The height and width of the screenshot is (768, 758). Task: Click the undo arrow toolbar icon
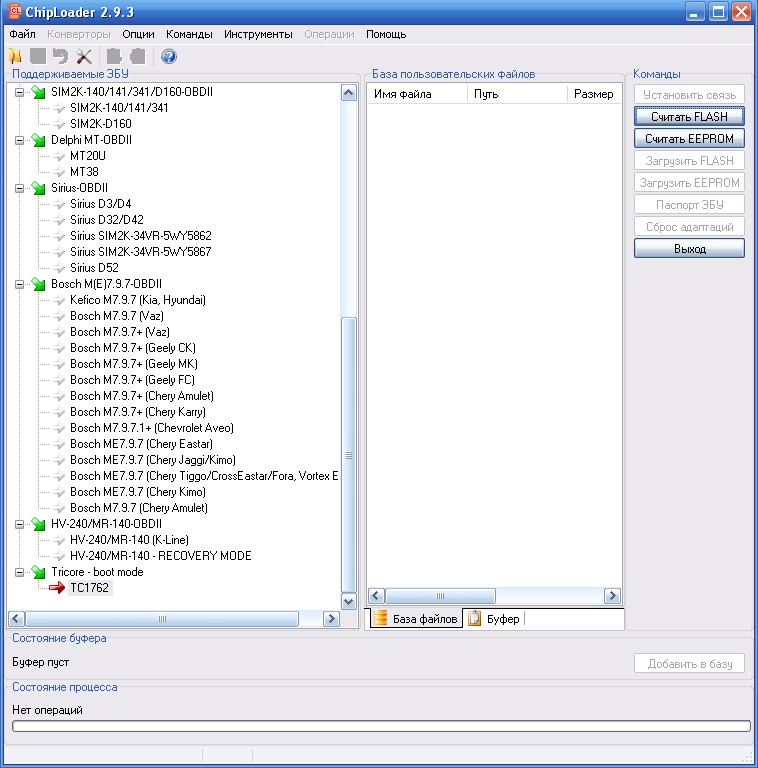pyautogui.click(x=60, y=56)
